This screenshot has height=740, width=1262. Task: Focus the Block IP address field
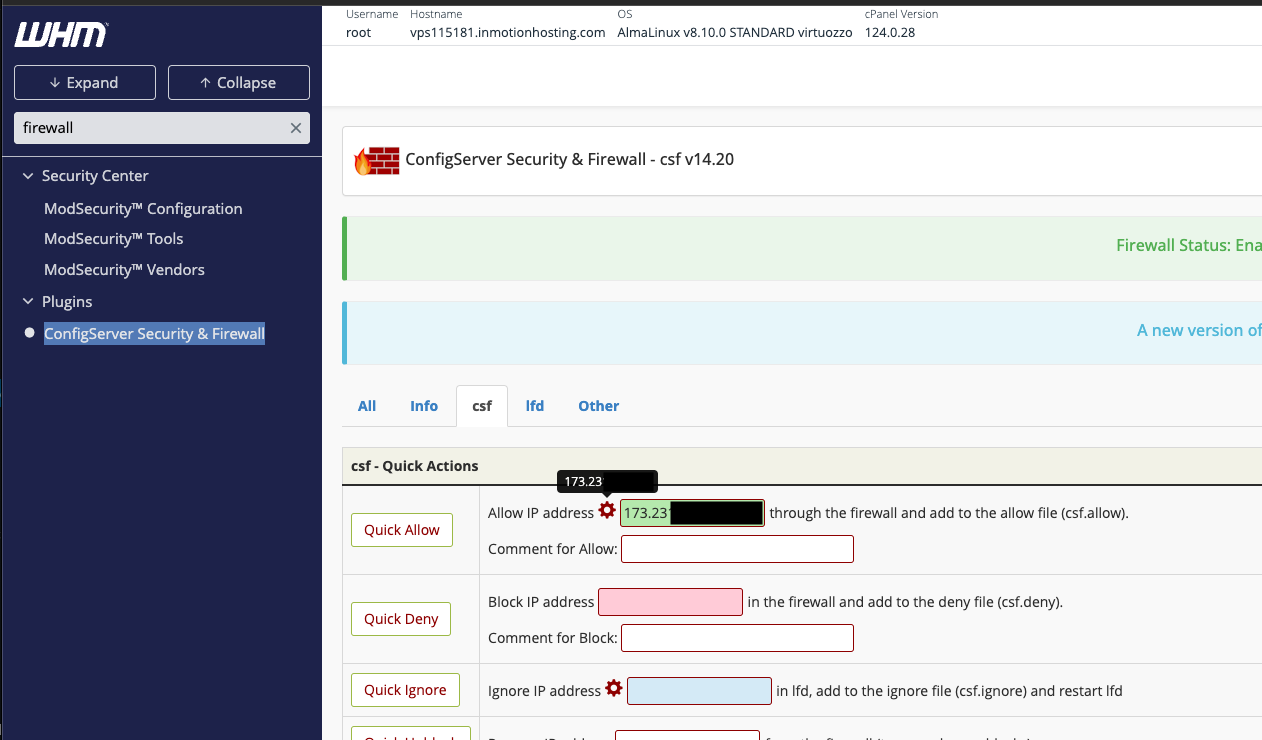point(670,602)
